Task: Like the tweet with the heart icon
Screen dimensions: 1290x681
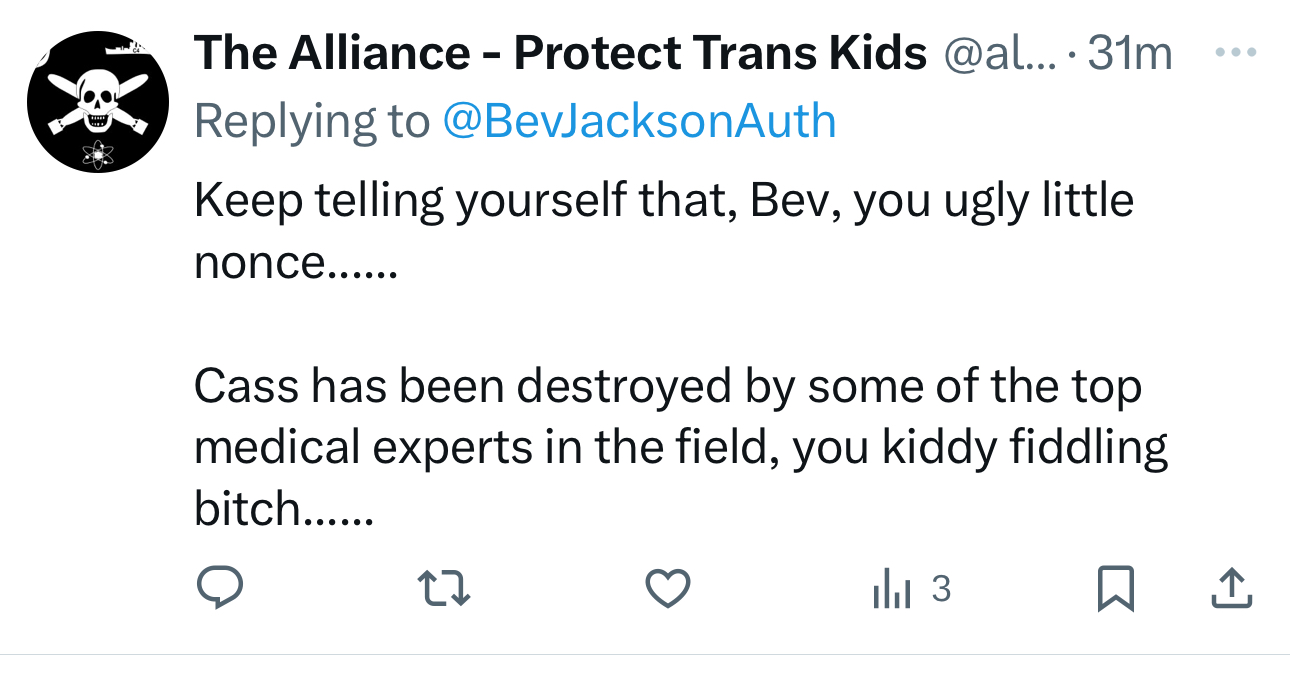Action: tap(668, 588)
